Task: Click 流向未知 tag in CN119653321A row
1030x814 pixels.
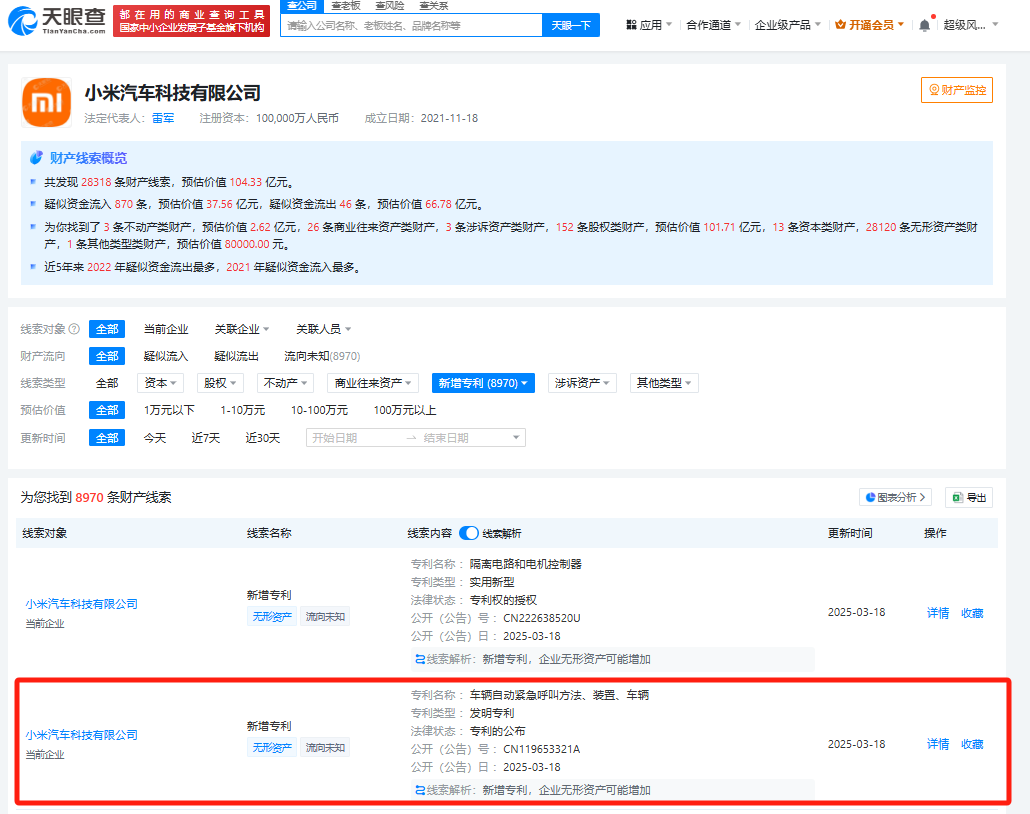Action: click(325, 748)
